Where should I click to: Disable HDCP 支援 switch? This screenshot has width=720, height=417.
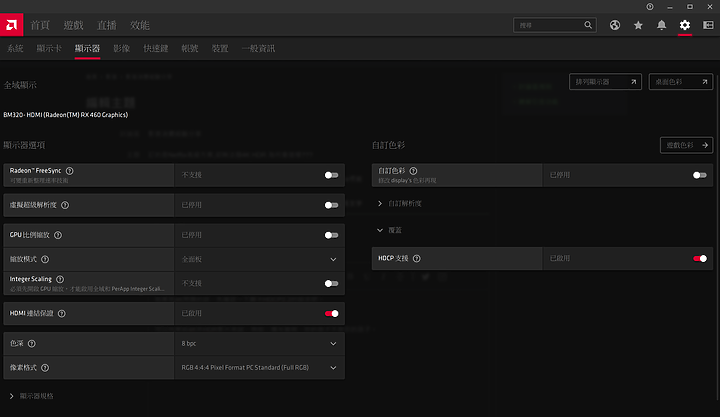point(699,259)
